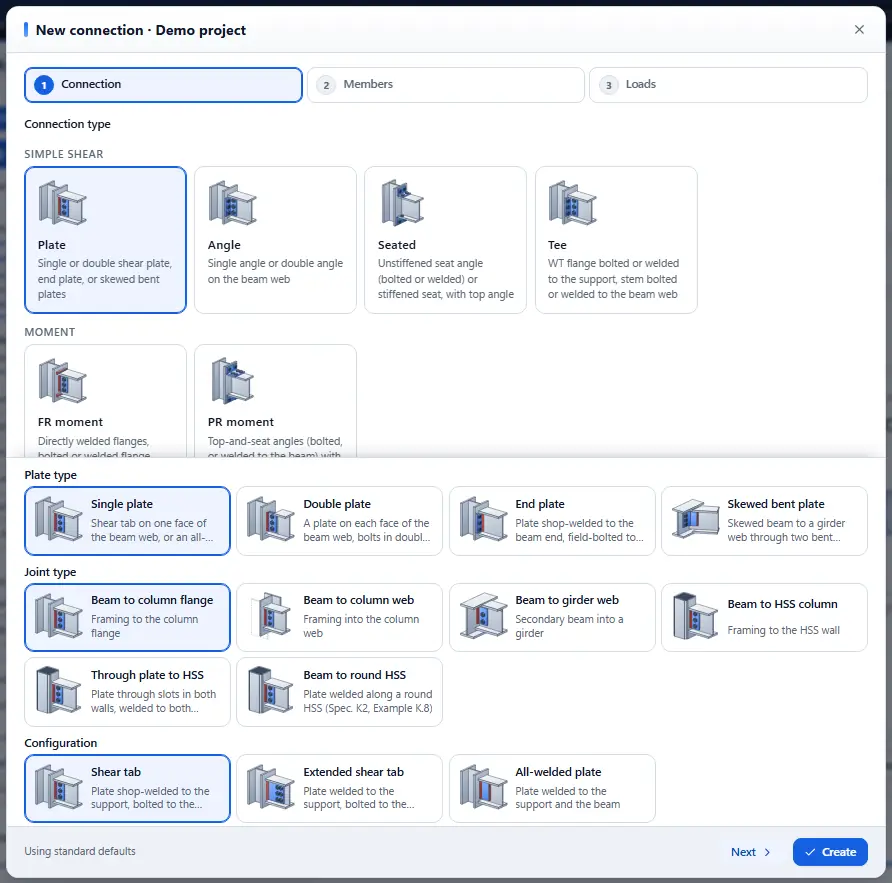Click the Through plate to HSS icon
892x883 pixels.
(59, 691)
